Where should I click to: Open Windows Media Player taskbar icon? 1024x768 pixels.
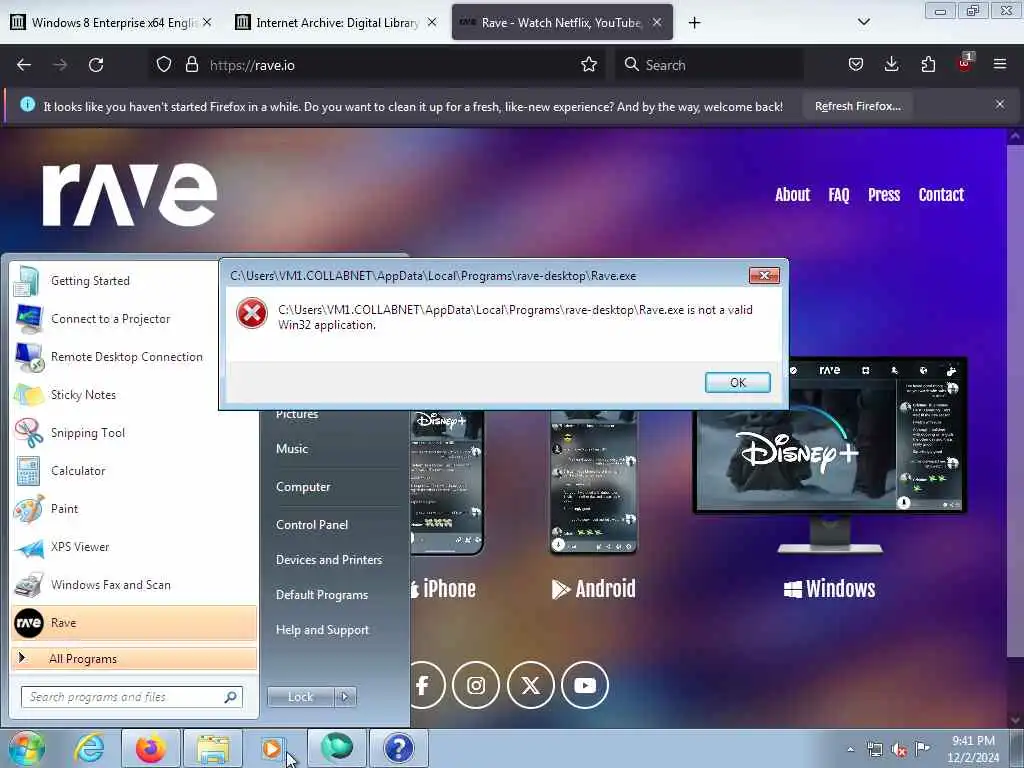(272, 748)
